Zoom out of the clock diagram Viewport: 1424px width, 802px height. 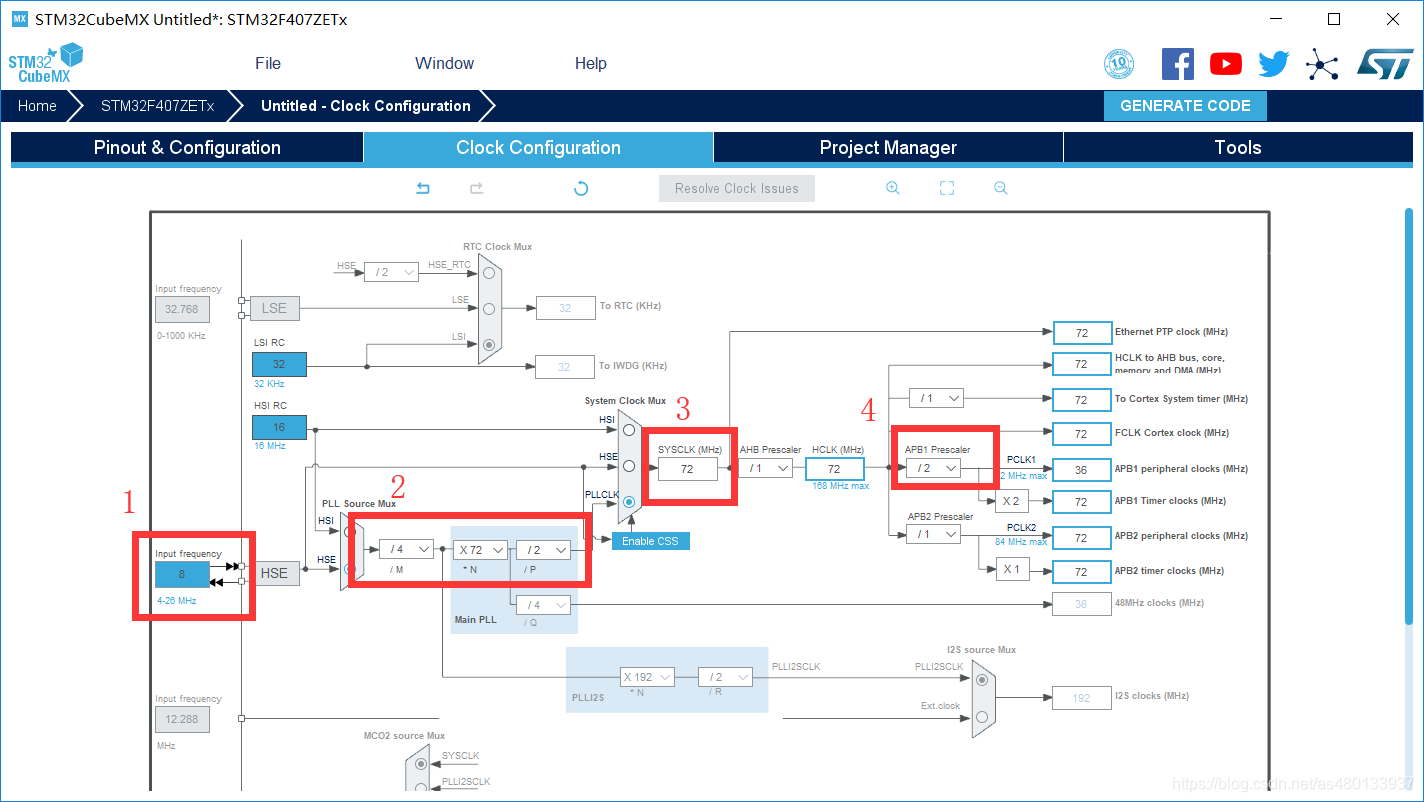click(x=1000, y=188)
